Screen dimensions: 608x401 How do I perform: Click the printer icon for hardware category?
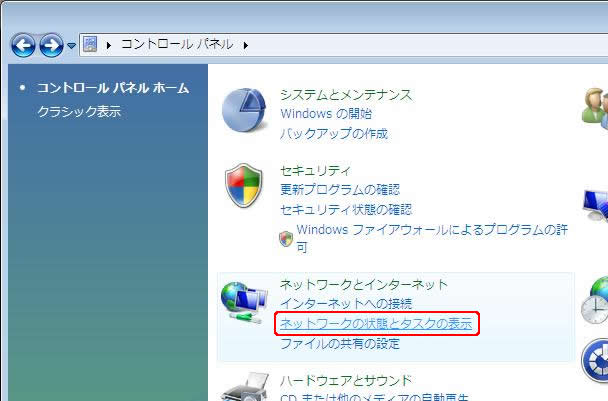(246, 387)
